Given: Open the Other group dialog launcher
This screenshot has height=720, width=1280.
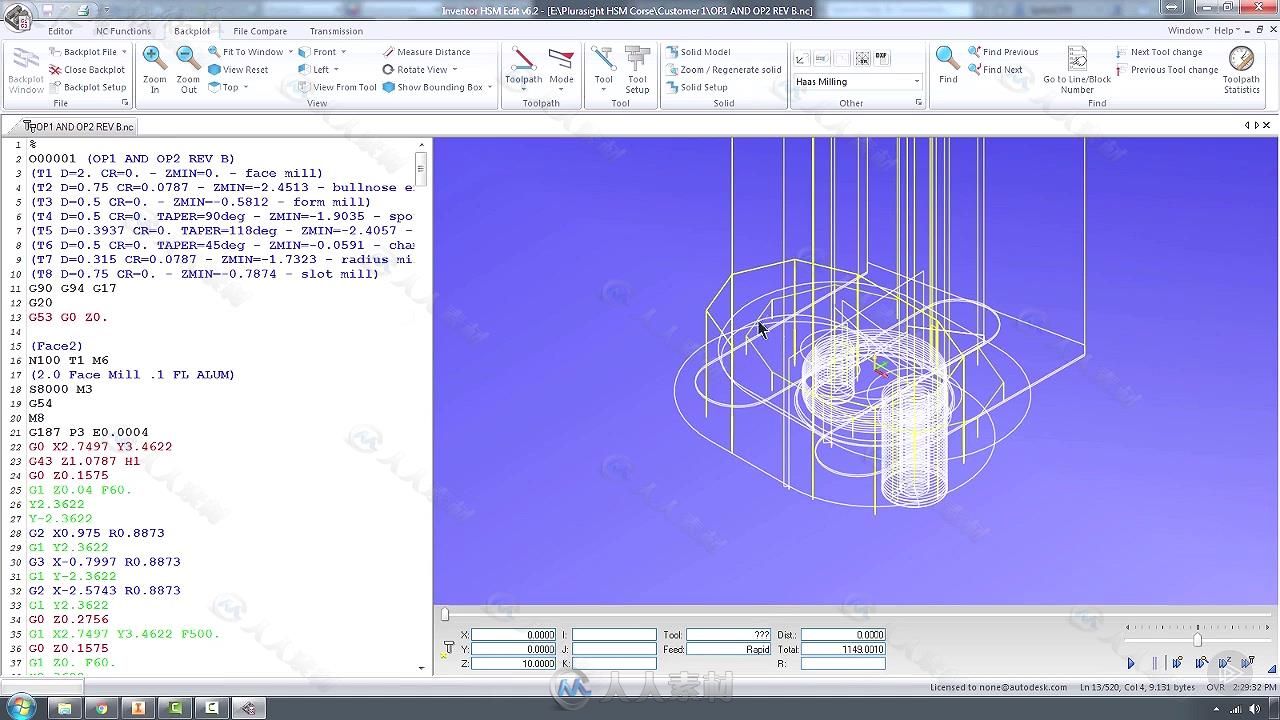Looking at the screenshot, I should click(x=919, y=103).
